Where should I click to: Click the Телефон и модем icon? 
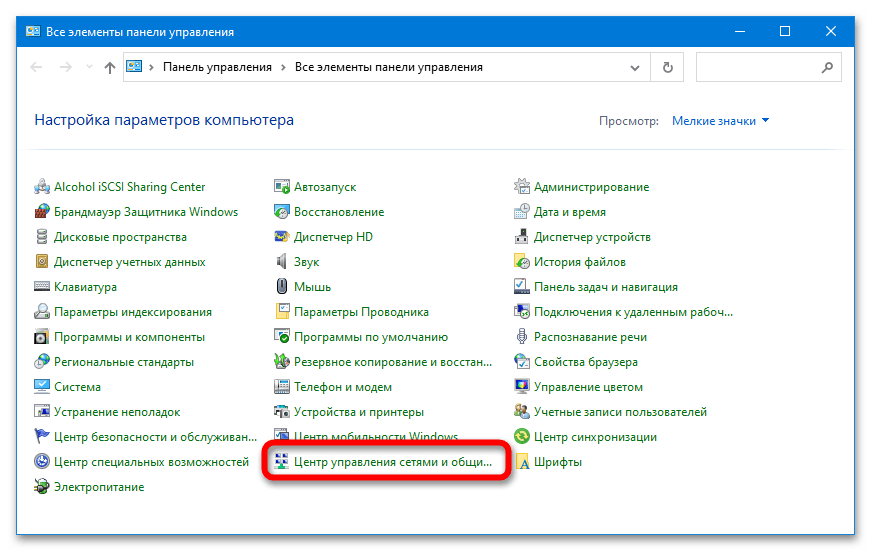282,387
